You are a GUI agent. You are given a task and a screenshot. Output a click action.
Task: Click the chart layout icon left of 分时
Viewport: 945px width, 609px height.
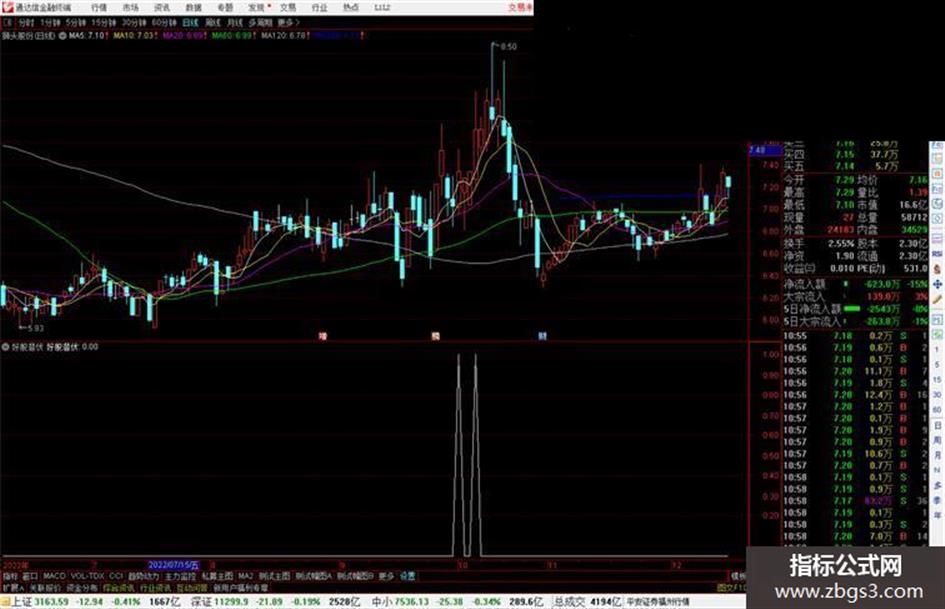(x=7, y=22)
